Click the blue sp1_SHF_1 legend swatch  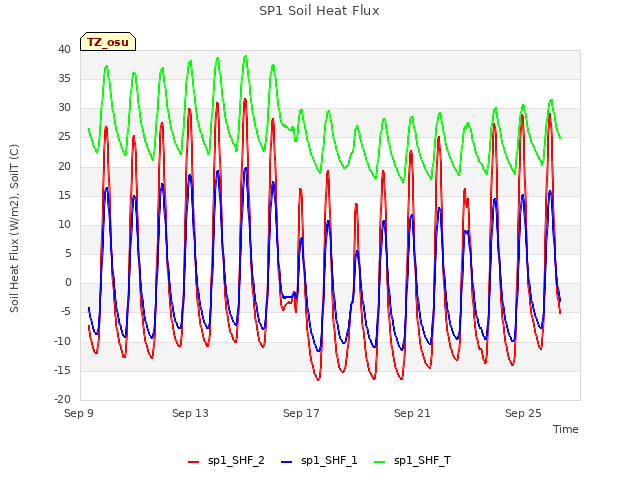287,462
